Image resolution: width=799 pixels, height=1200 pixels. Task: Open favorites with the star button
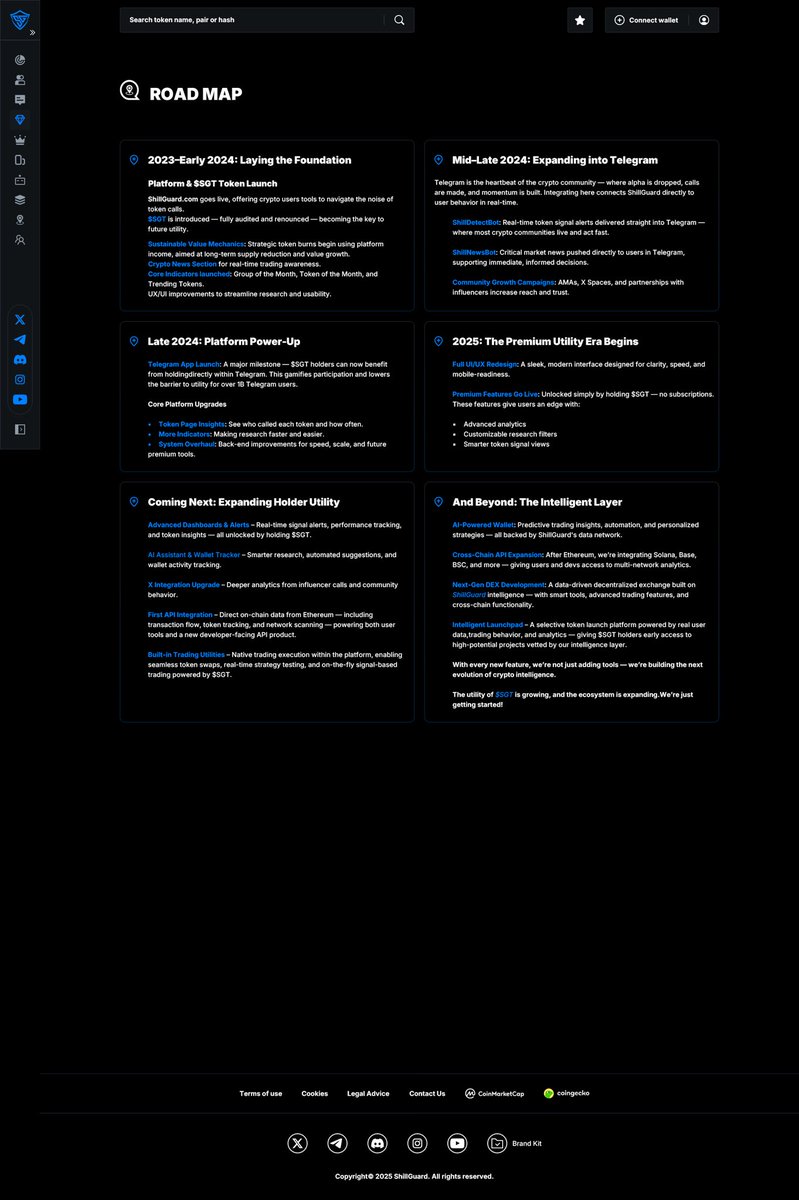[580, 20]
